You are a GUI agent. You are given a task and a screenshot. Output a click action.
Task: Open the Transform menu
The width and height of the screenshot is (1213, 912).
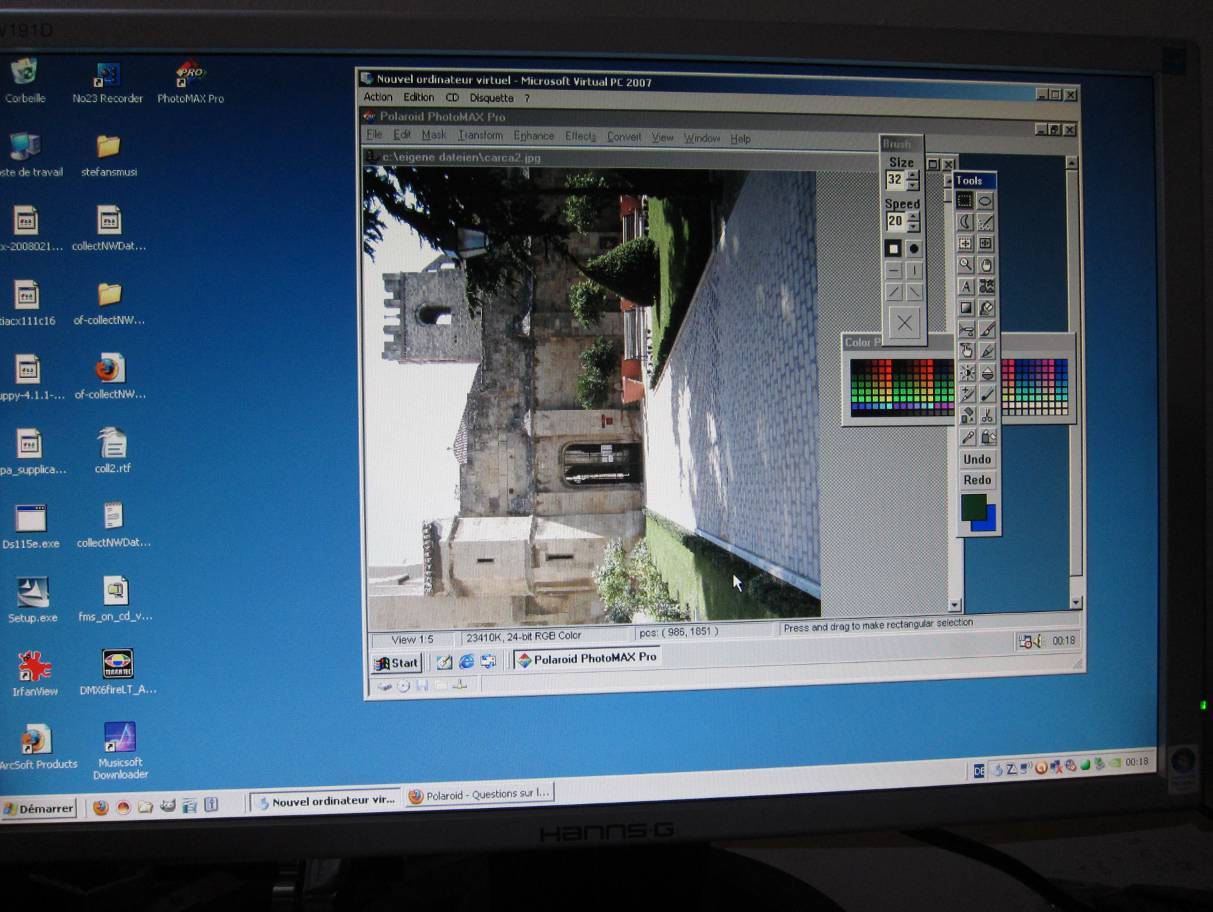[480, 136]
